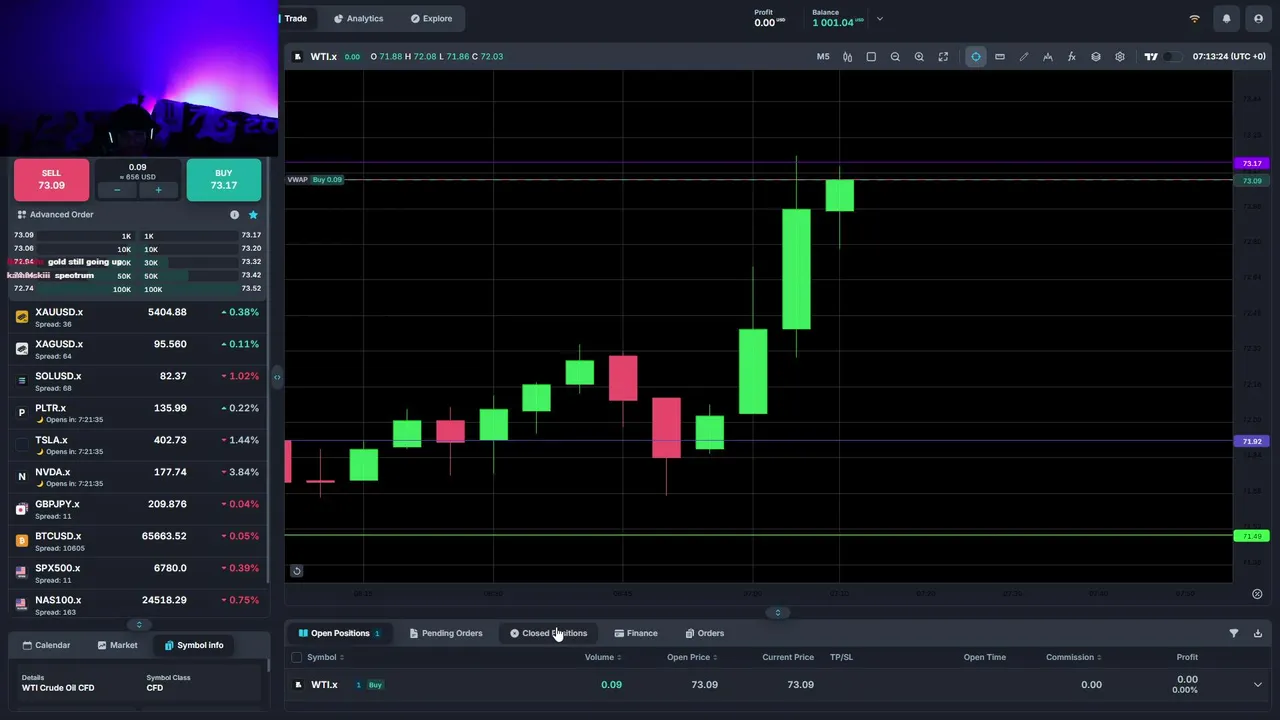Select the ruler measure tool
Image resolution: width=1280 pixels, height=720 pixels.
[x=1000, y=57]
